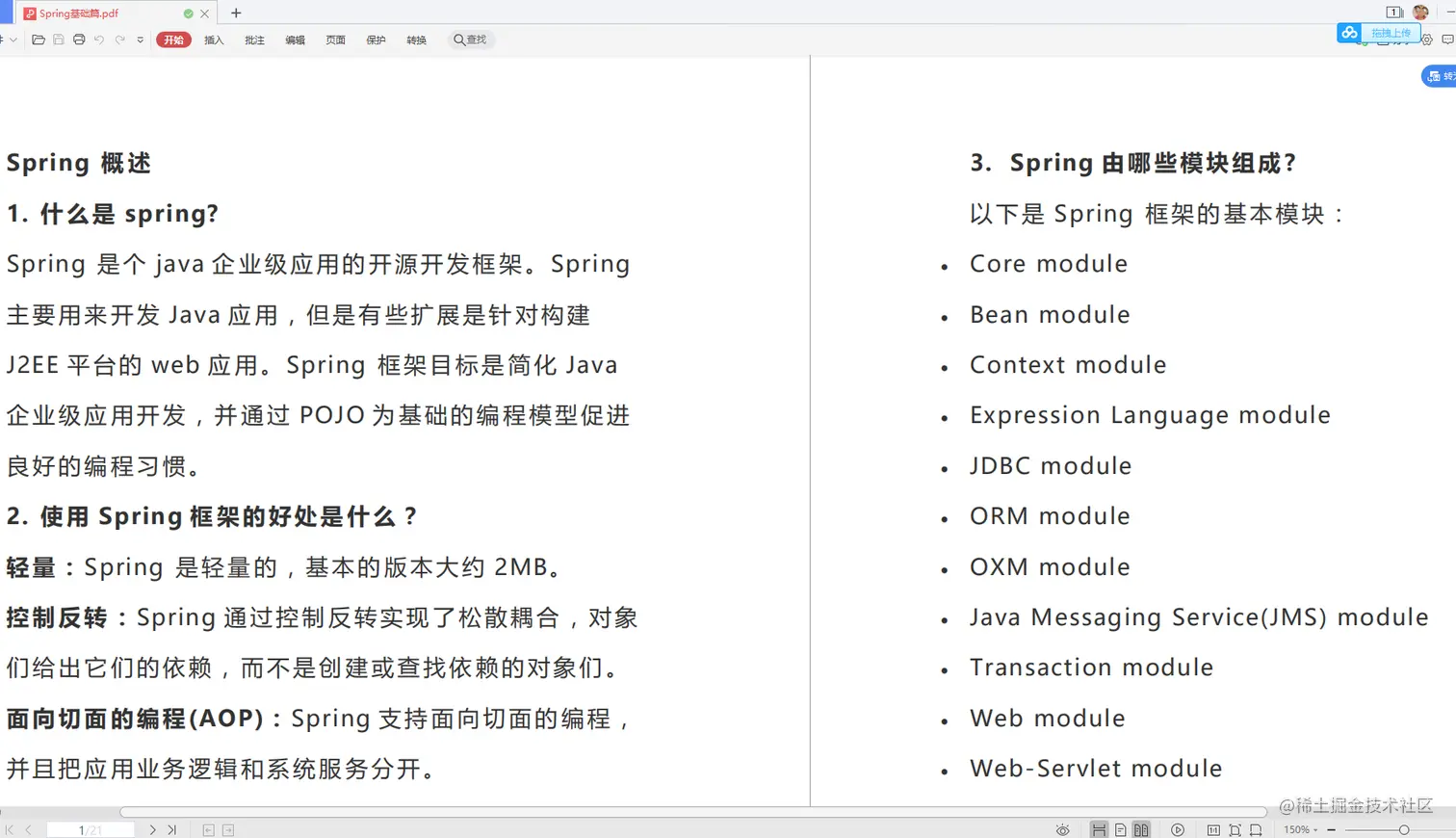Click the 'OXM module' list item
Image resolution: width=1456 pixels, height=838 pixels.
coord(1050,566)
